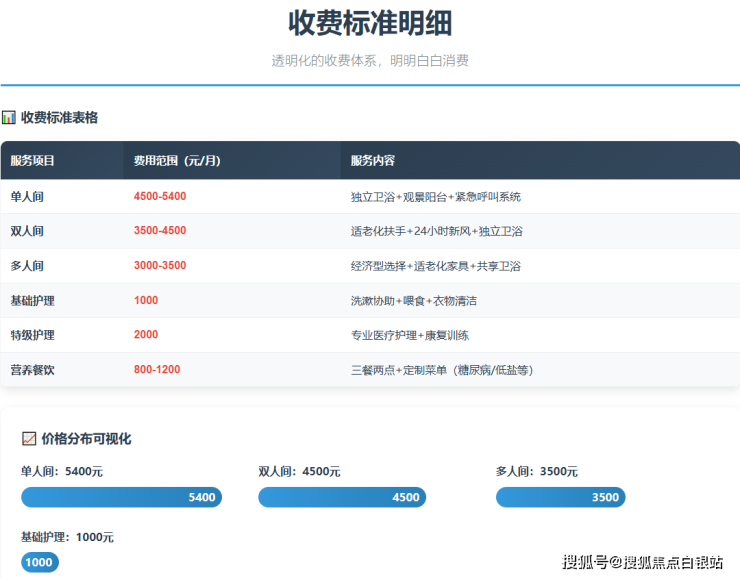Click the red 3000-3500 price value
This screenshot has width=740, height=578.
point(160,266)
